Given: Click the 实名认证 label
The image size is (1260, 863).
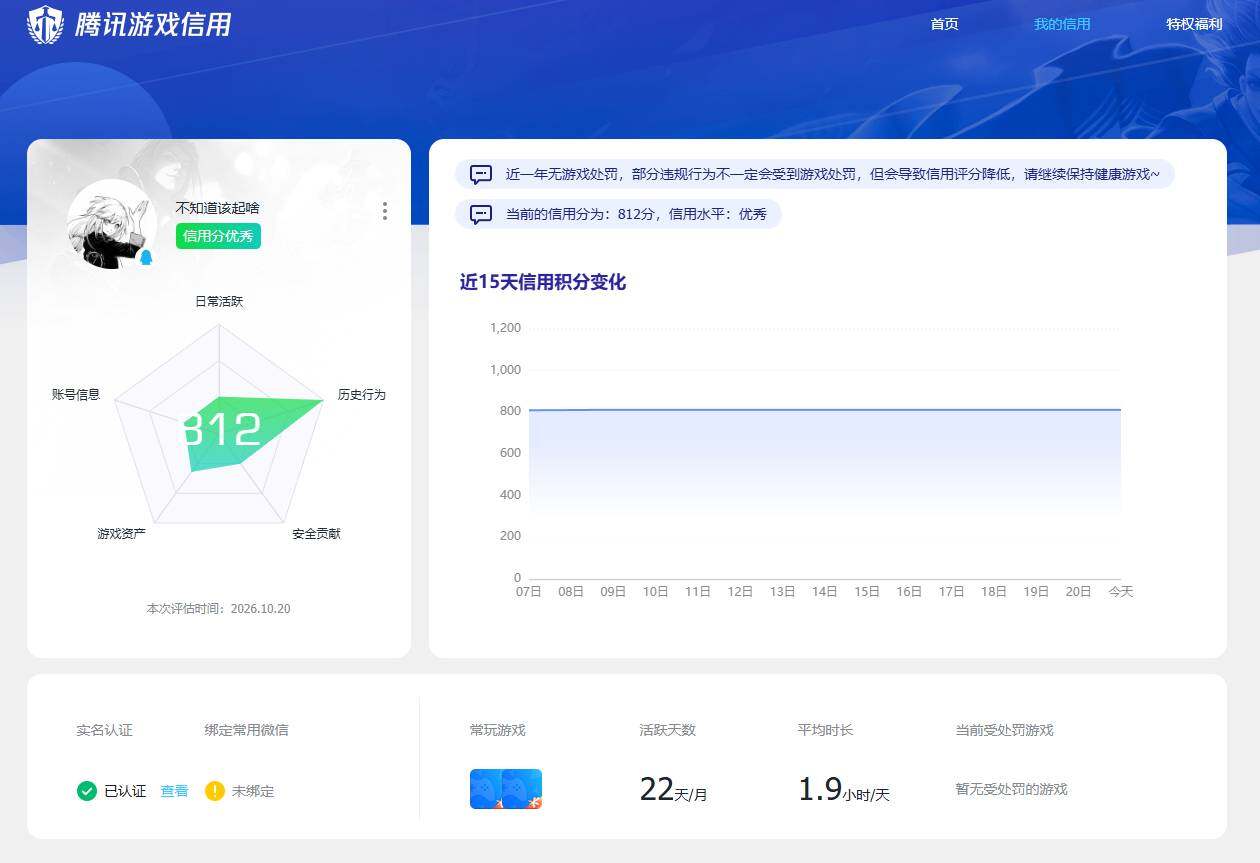Looking at the screenshot, I should (x=104, y=730).
